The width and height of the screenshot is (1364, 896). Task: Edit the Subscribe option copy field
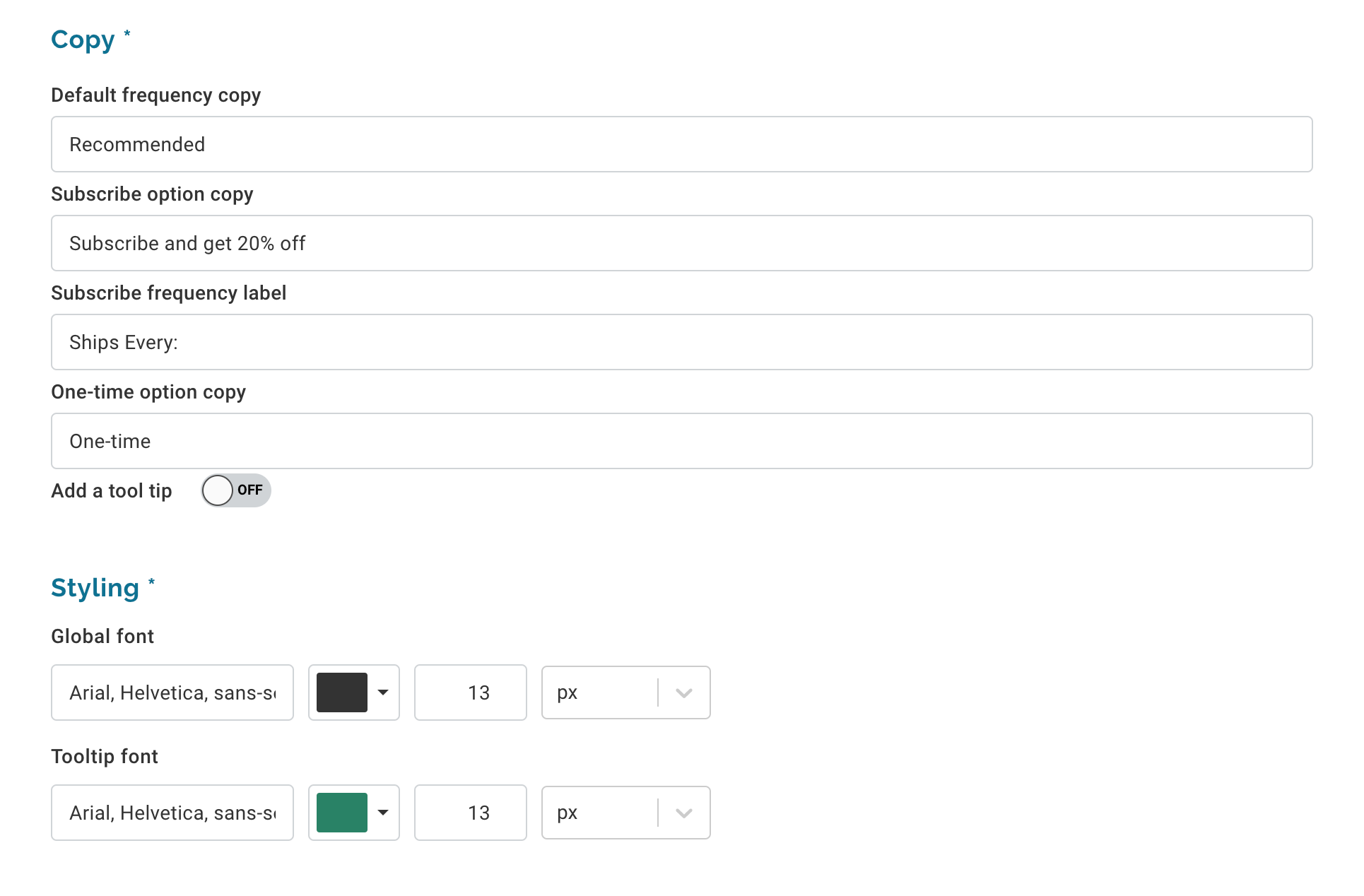[681, 243]
